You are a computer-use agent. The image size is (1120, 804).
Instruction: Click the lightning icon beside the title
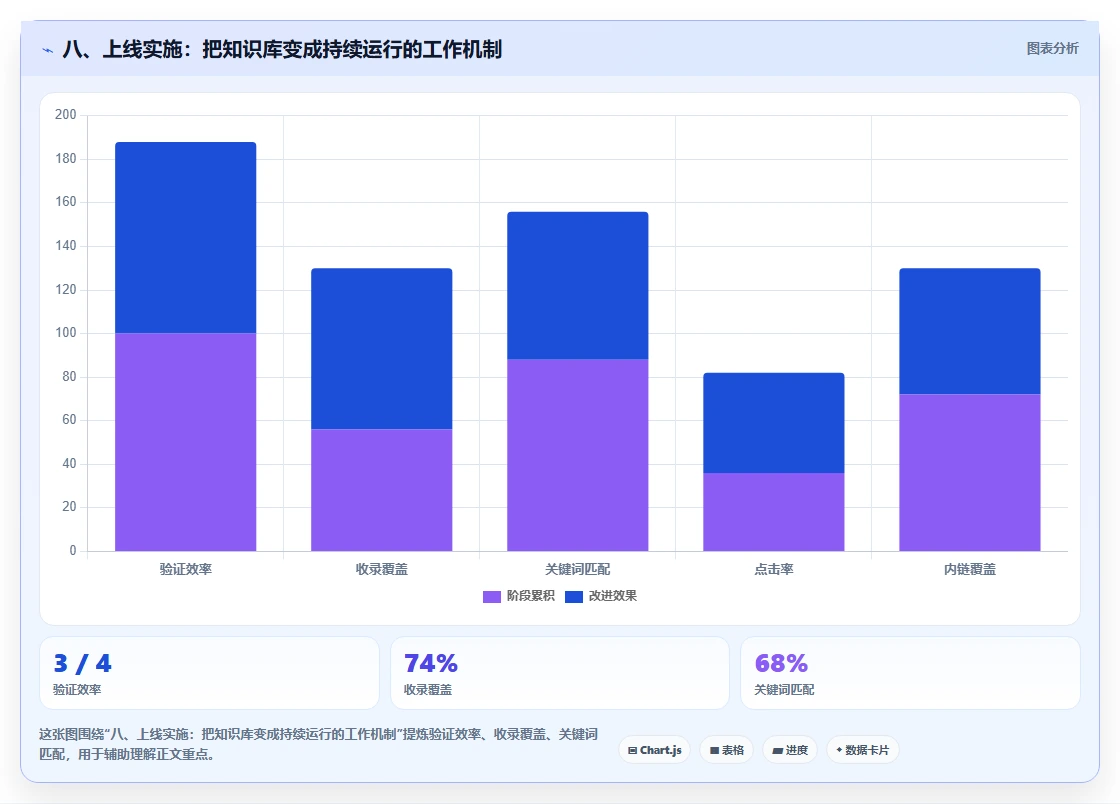pos(48,50)
